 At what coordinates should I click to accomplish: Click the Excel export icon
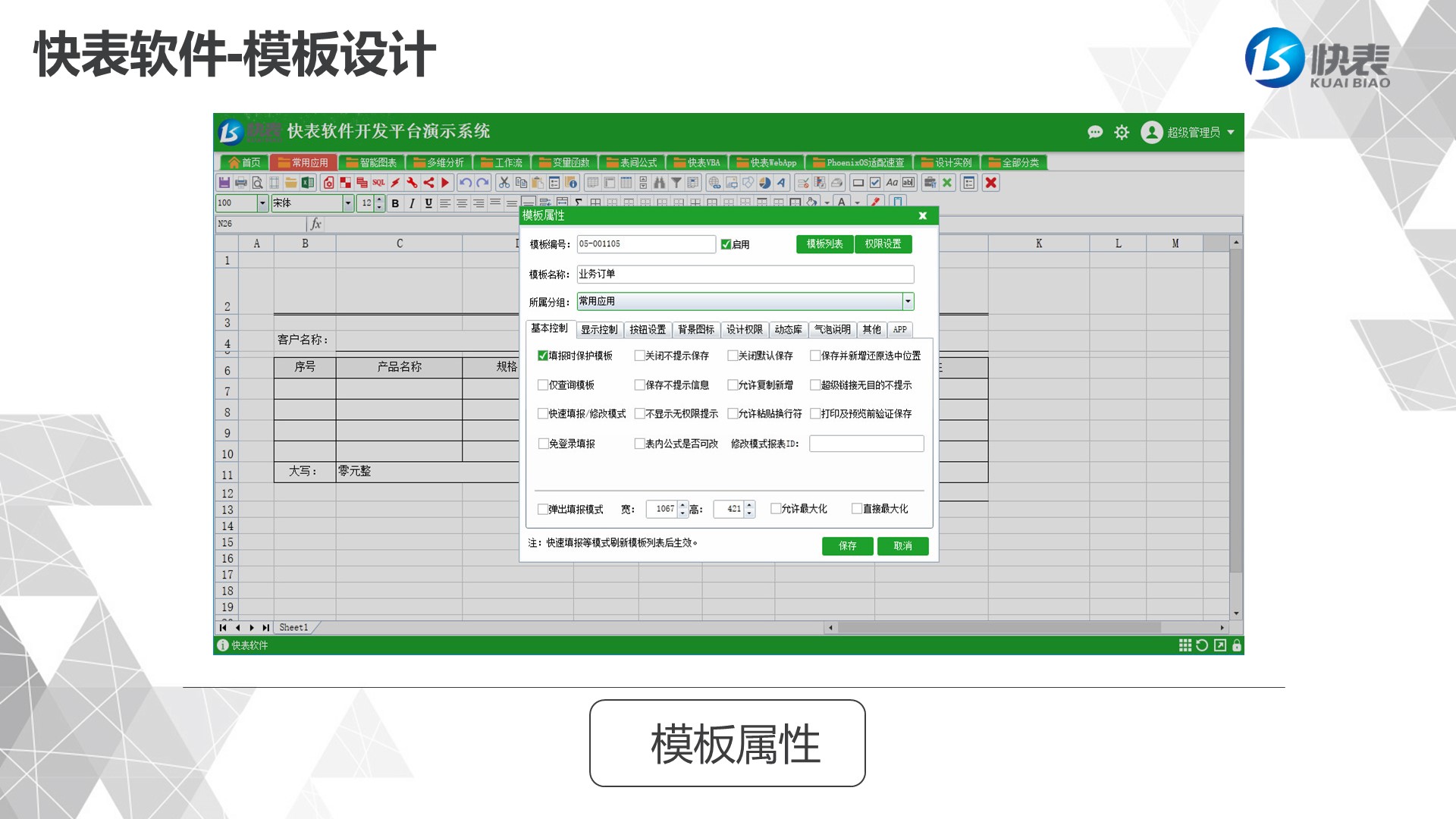[308, 183]
